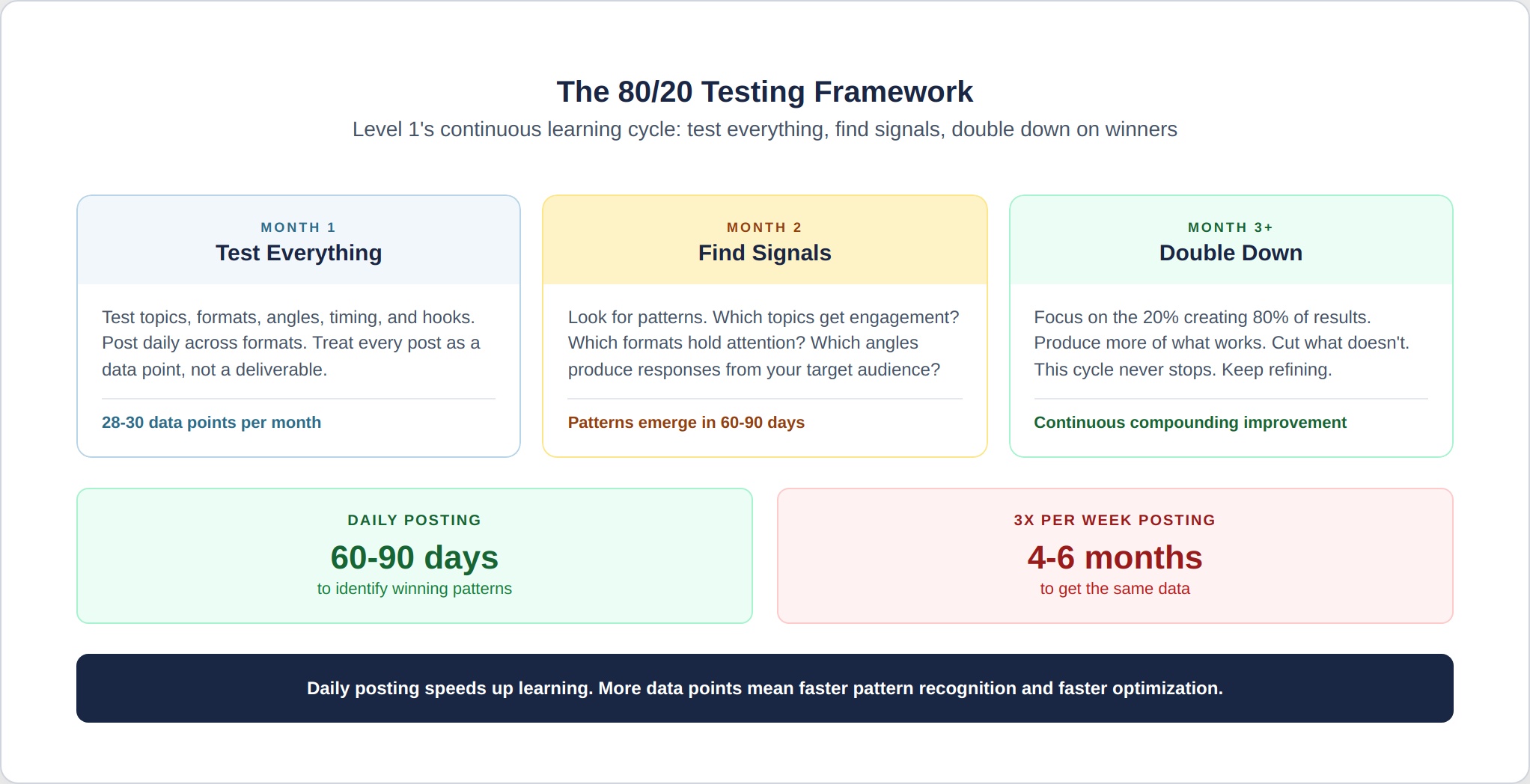
Task: Click the "MONTH 1" label
Action: (298, 227)
